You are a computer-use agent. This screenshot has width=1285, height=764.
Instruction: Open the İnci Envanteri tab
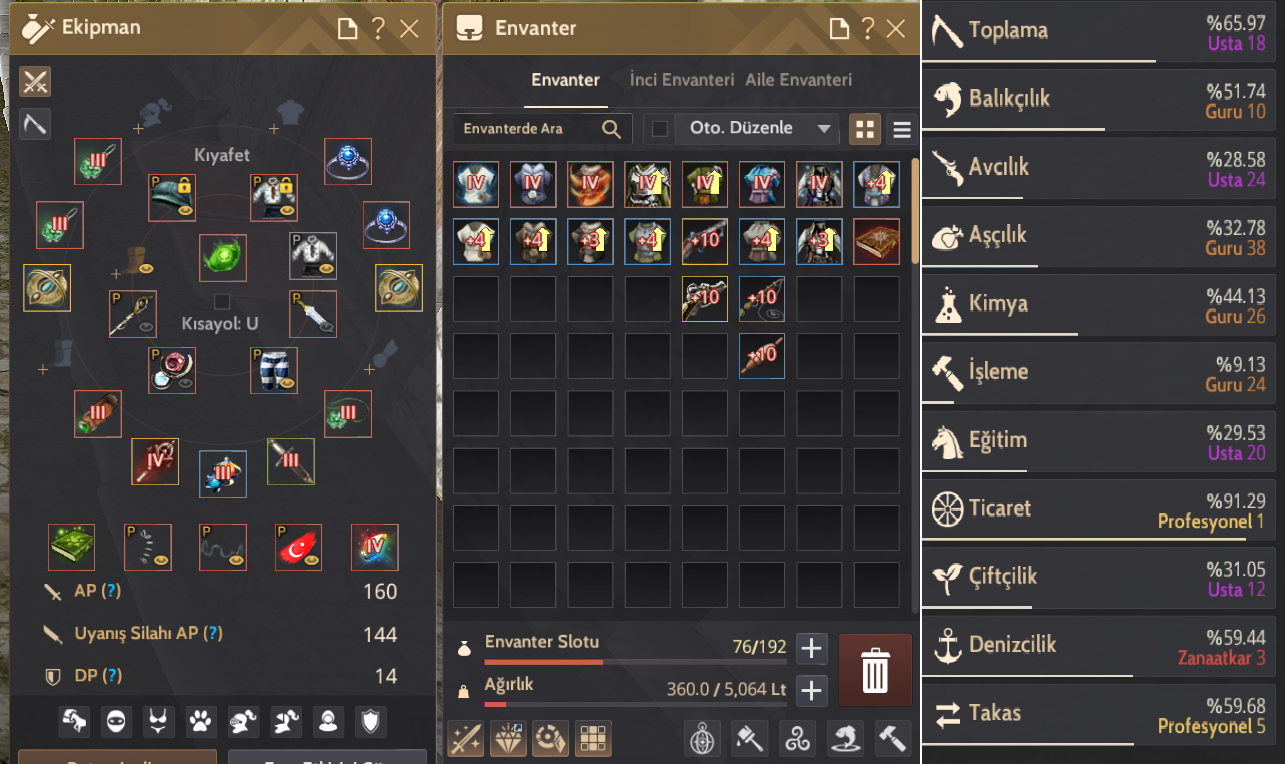pyautogui.click(x=682, y=80)
